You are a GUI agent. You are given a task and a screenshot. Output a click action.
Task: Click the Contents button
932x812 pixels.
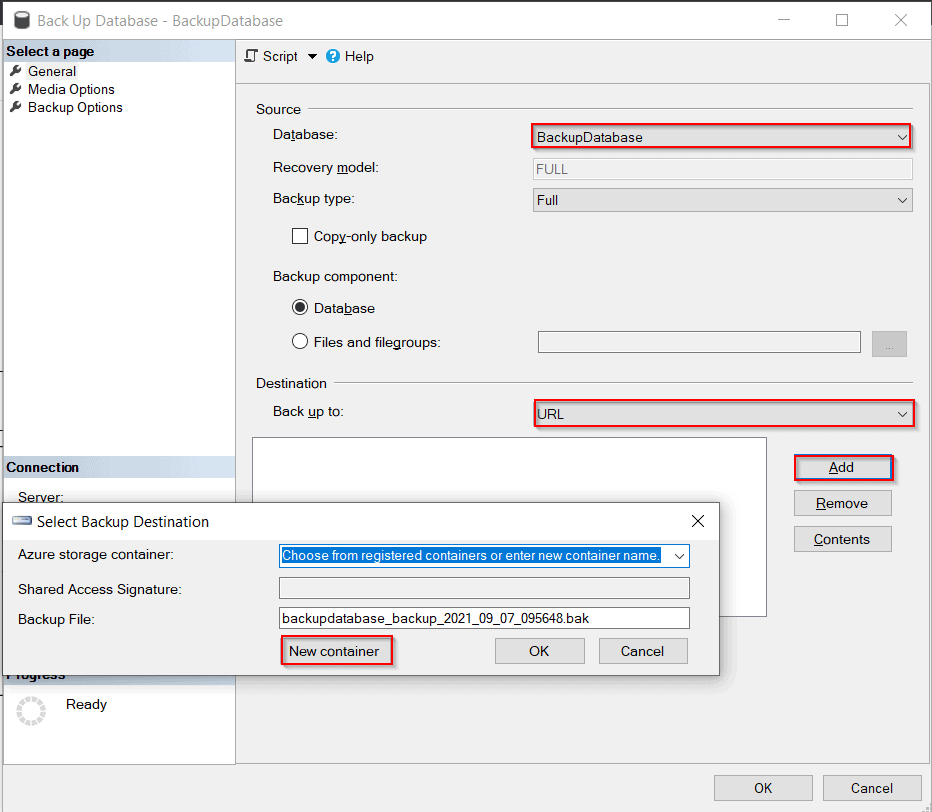point(842,539)
